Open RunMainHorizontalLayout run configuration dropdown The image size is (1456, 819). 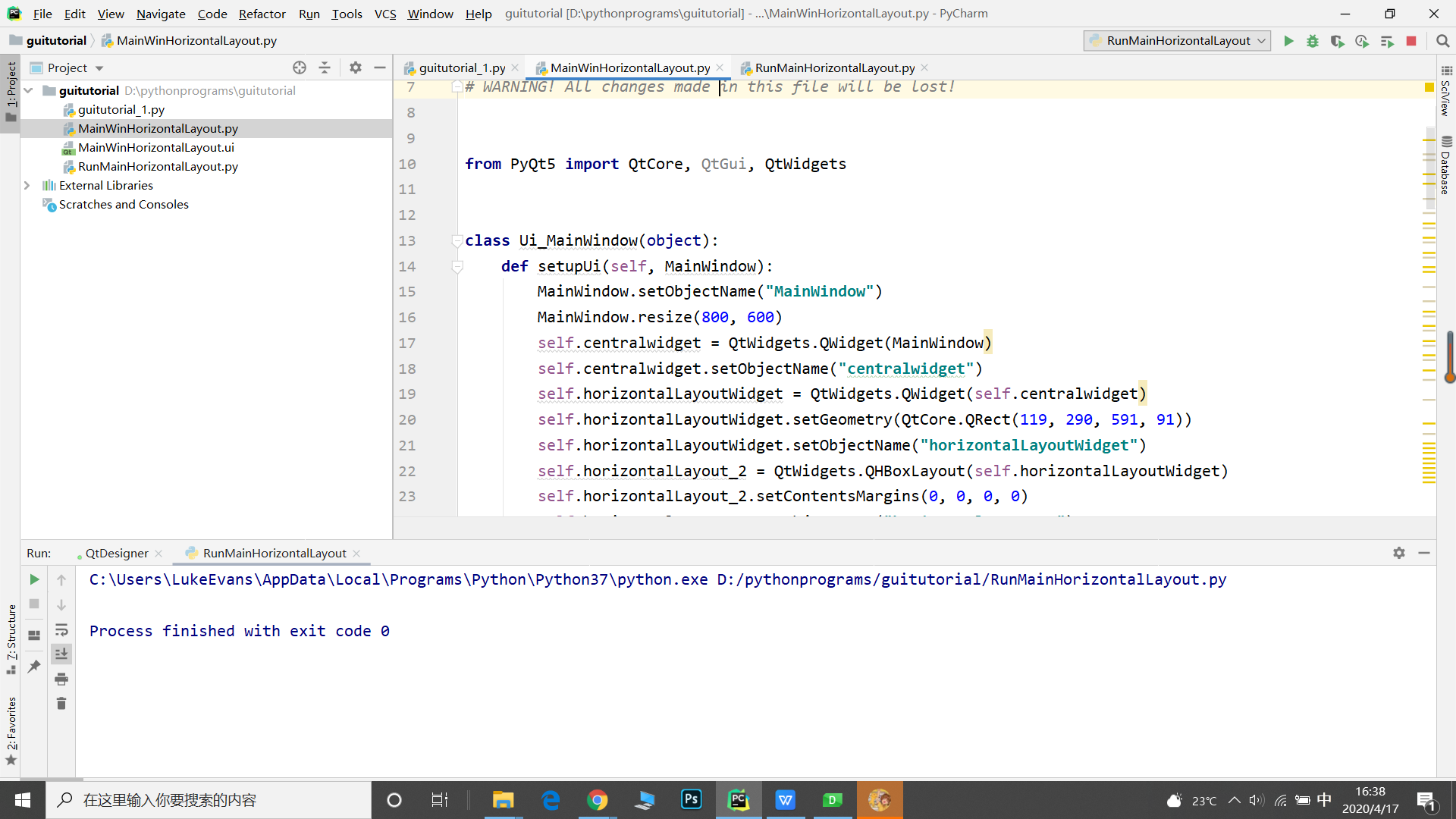(x=1178, y=41)
